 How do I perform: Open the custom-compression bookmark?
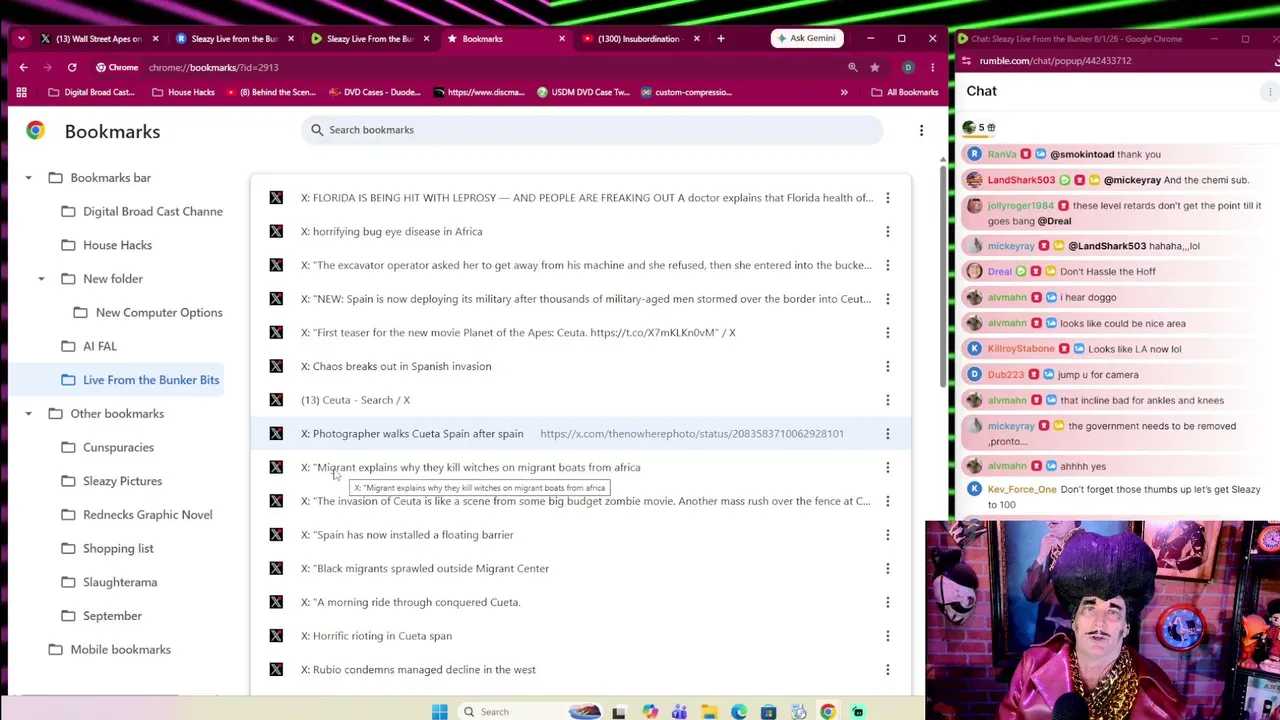pos(687,92)
